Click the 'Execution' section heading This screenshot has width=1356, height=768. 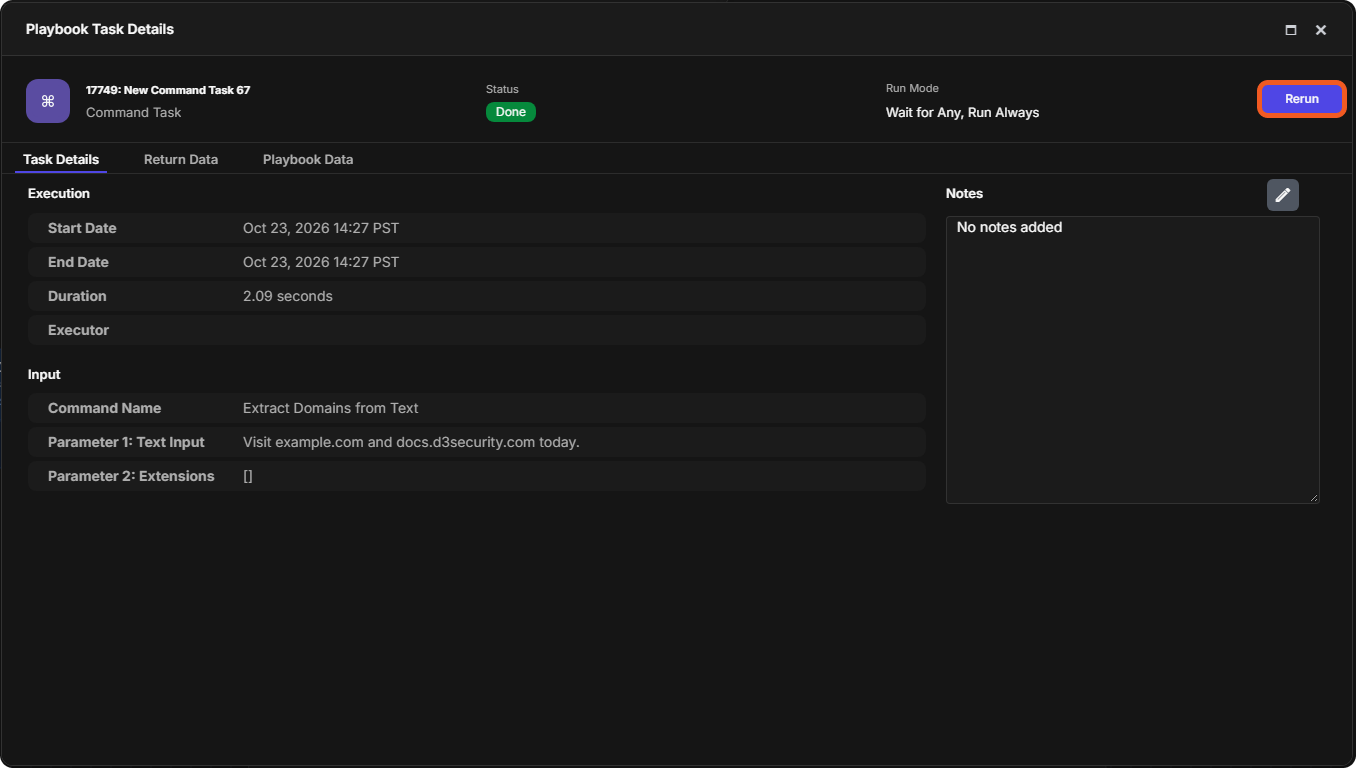click(x=59, y=193)
